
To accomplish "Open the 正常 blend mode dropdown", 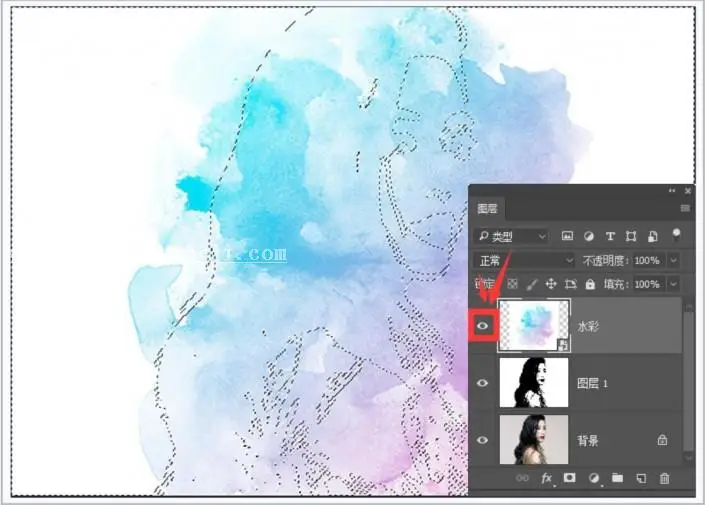I will pos(525,260).
